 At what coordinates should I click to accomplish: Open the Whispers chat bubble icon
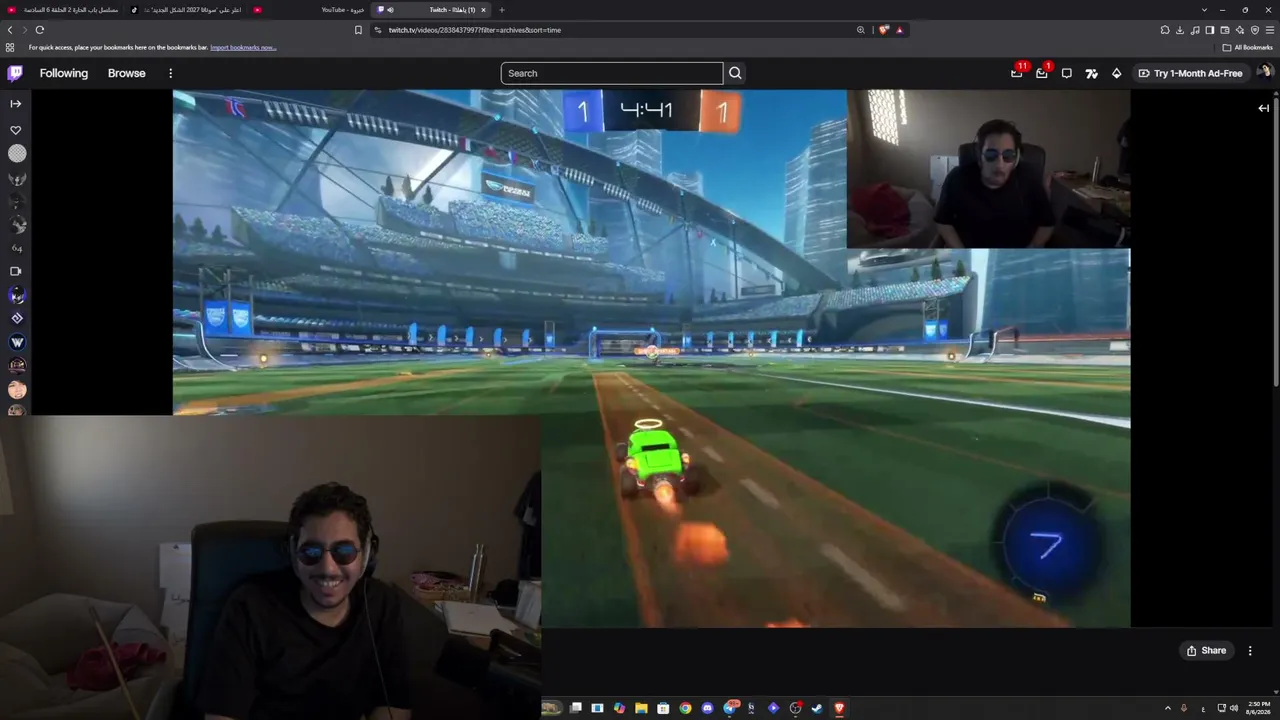[1067, 73]
